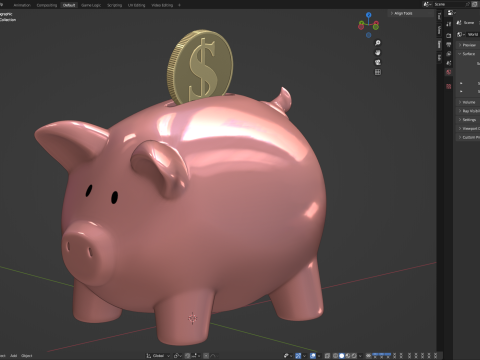480x360 pixels.
Task: Toggle snapping magnet in header
Action: pos(188,356)
